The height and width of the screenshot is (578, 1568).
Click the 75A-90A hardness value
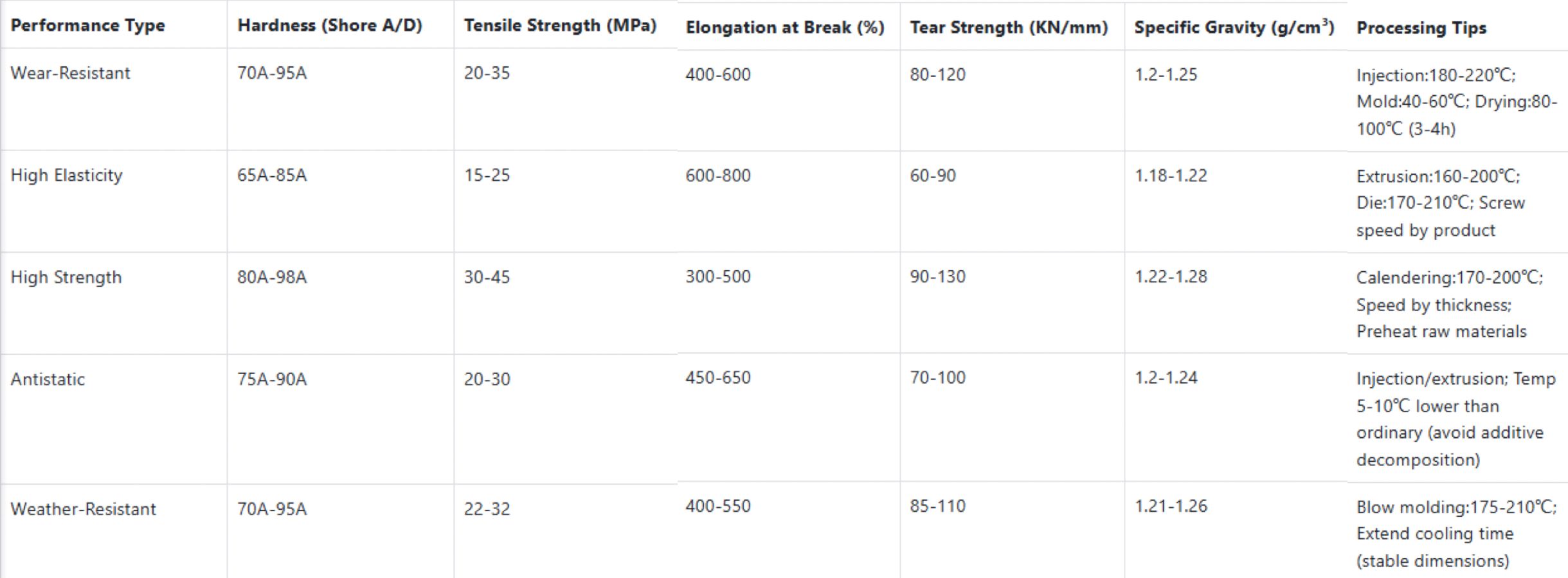click(x=271, y=379)
